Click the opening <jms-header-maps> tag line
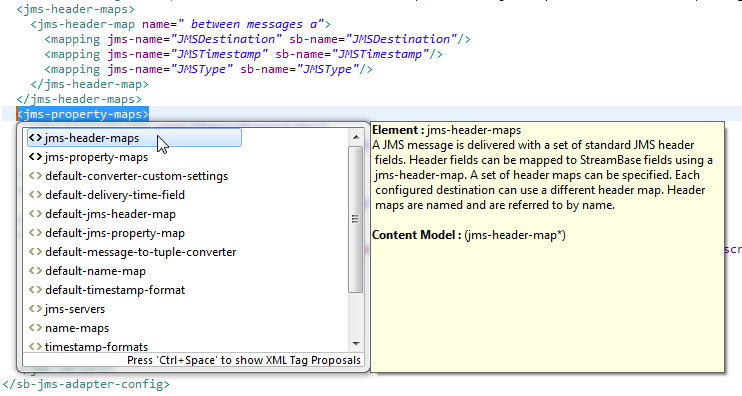This screenshot has width=742, height=396. 76,9
